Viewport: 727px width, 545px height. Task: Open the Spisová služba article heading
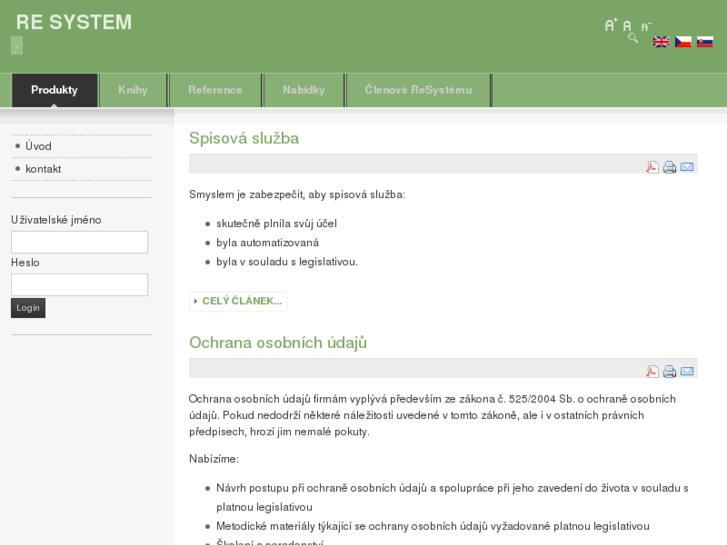244,138
